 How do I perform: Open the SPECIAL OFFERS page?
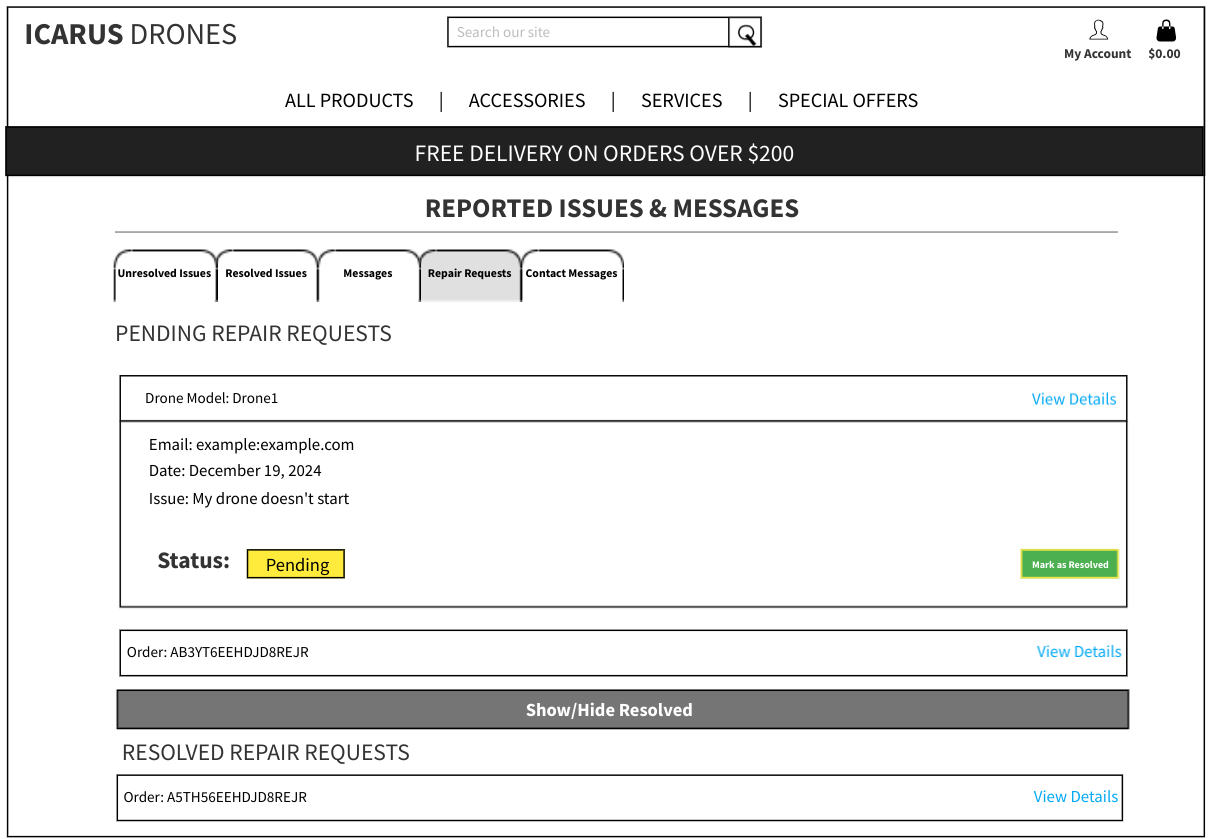[847, 101]
